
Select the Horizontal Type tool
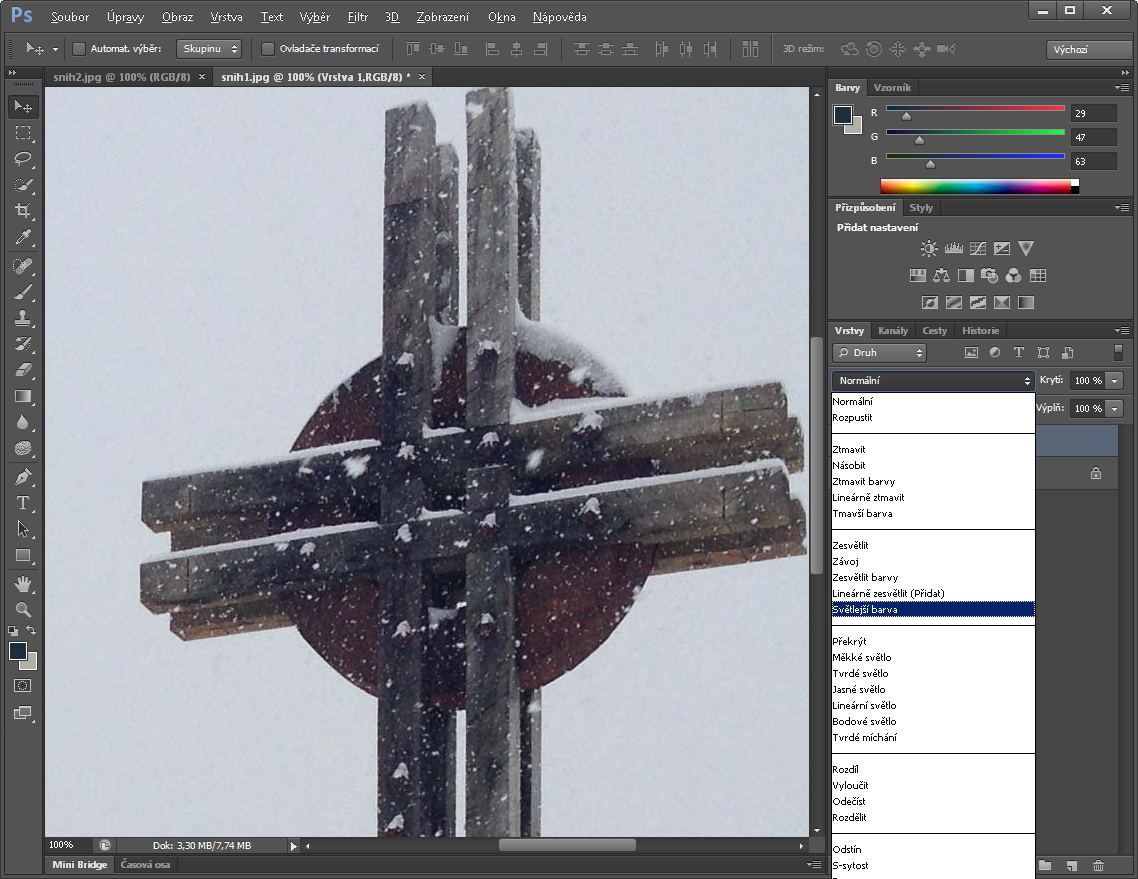[x=23, y=503]
